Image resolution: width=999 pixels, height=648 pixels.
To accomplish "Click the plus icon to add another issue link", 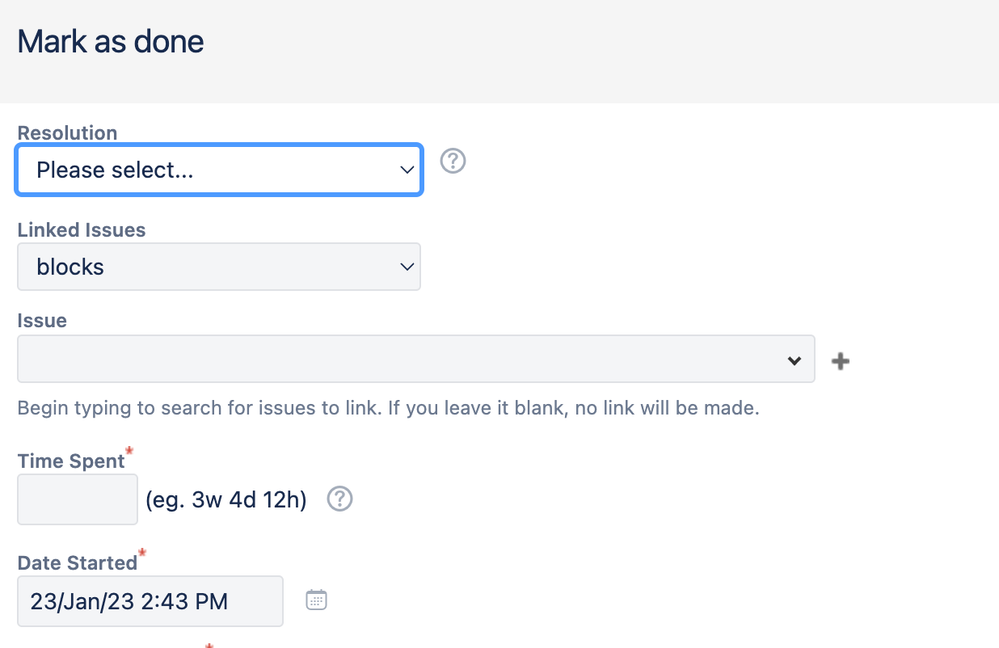I will tap(840, 360).
